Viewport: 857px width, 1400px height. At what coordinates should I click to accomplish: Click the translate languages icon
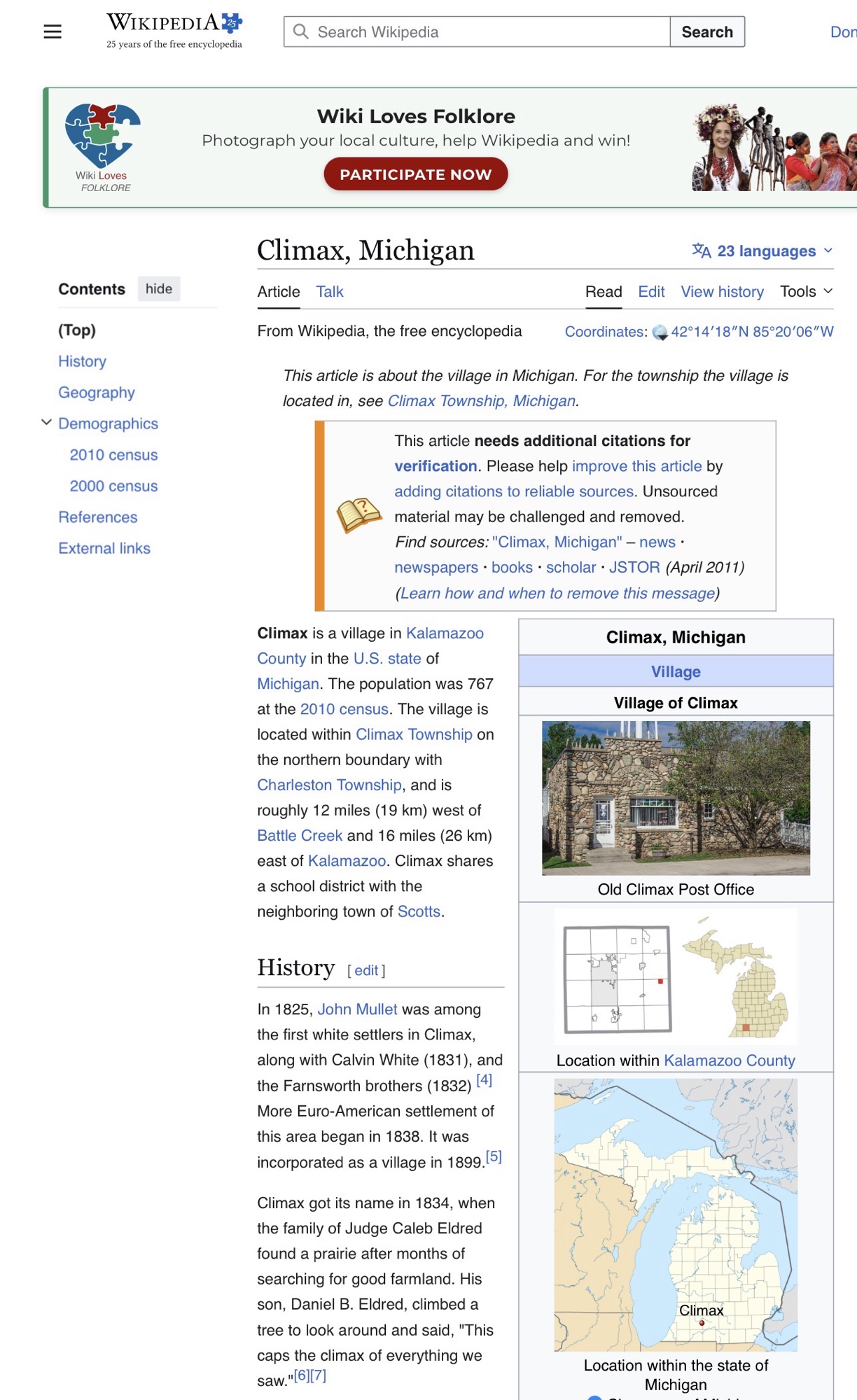click(x=701, y=251)
